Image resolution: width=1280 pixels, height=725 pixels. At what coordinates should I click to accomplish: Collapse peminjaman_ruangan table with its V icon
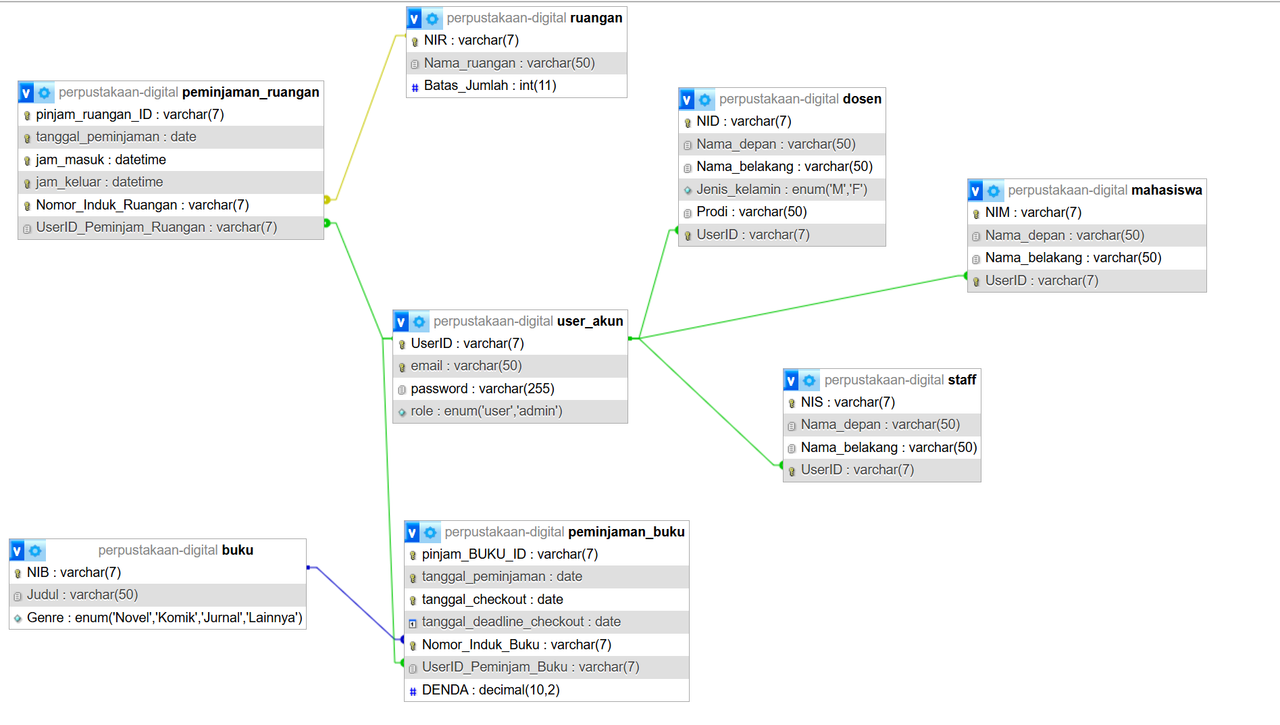pyautogui.click(x=26, y=92)
